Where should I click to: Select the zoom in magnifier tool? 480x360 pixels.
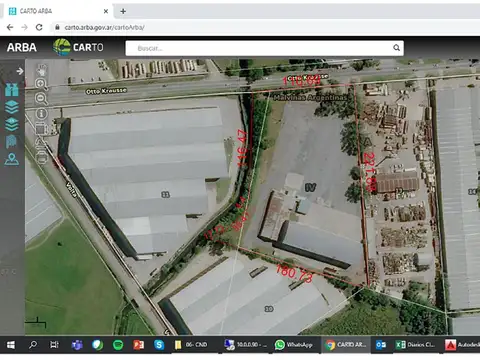tap(42, 84)
